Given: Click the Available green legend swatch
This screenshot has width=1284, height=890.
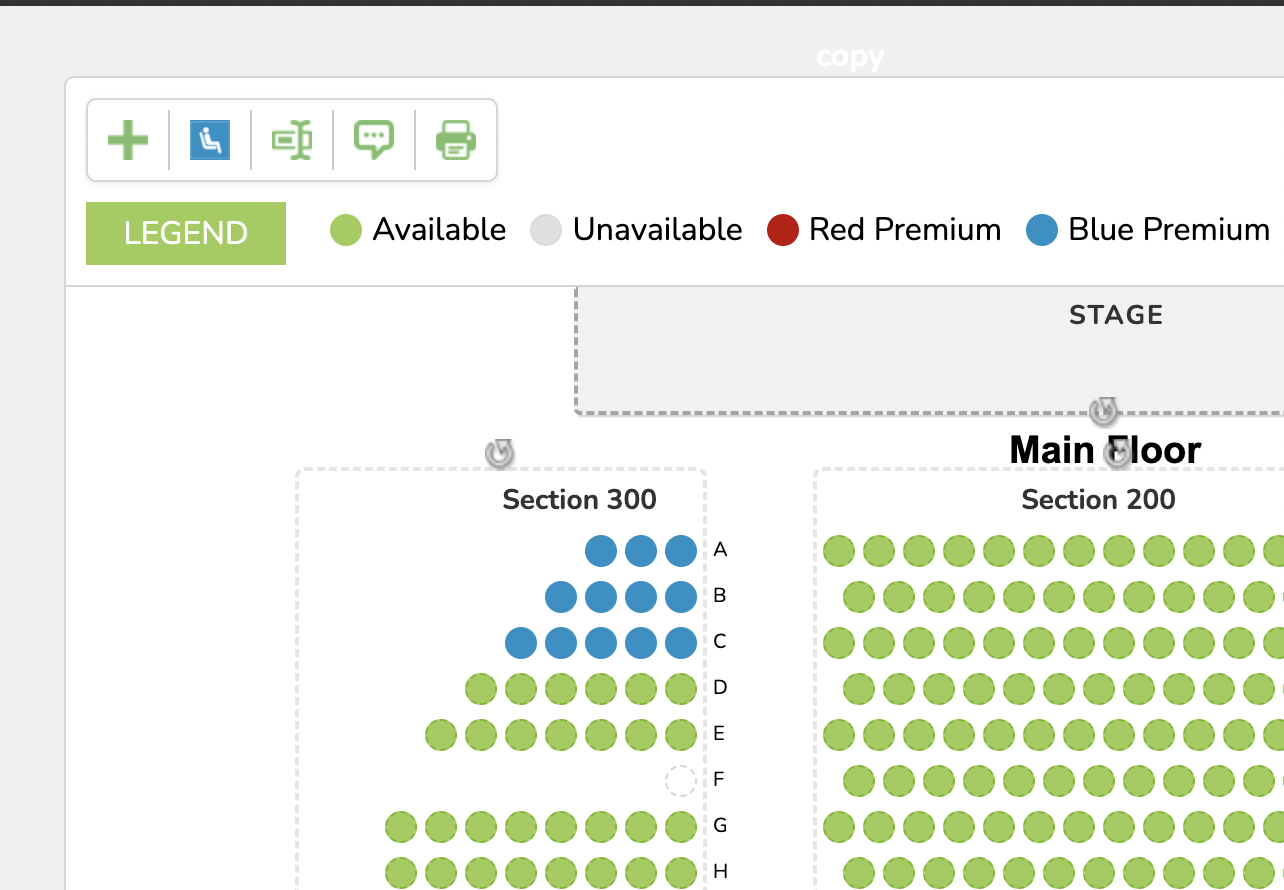Looking at the screenshot, I should [345, 230].
